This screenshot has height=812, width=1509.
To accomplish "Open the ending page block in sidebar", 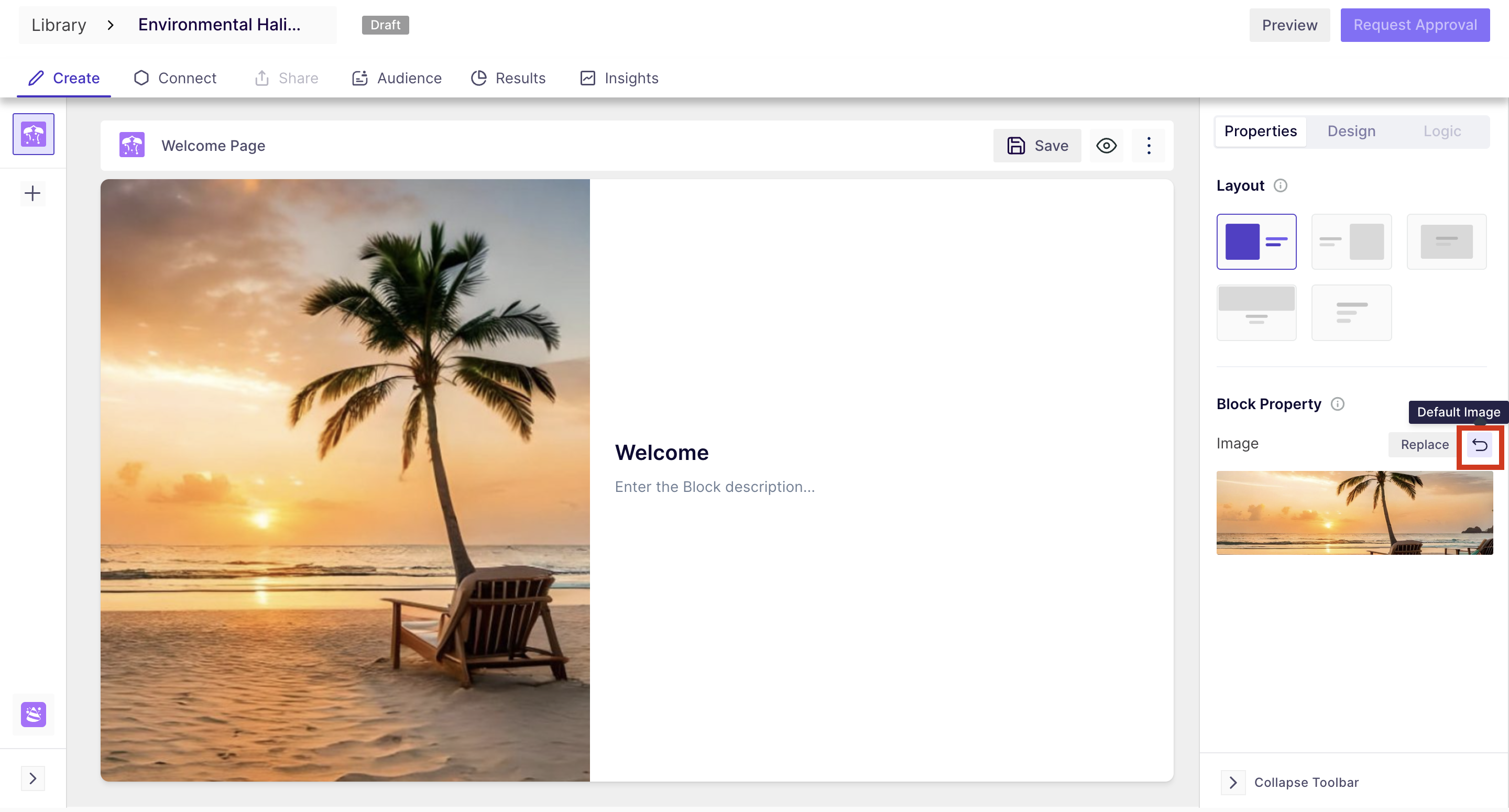I will pyautogui.click(x=34, y=715).
